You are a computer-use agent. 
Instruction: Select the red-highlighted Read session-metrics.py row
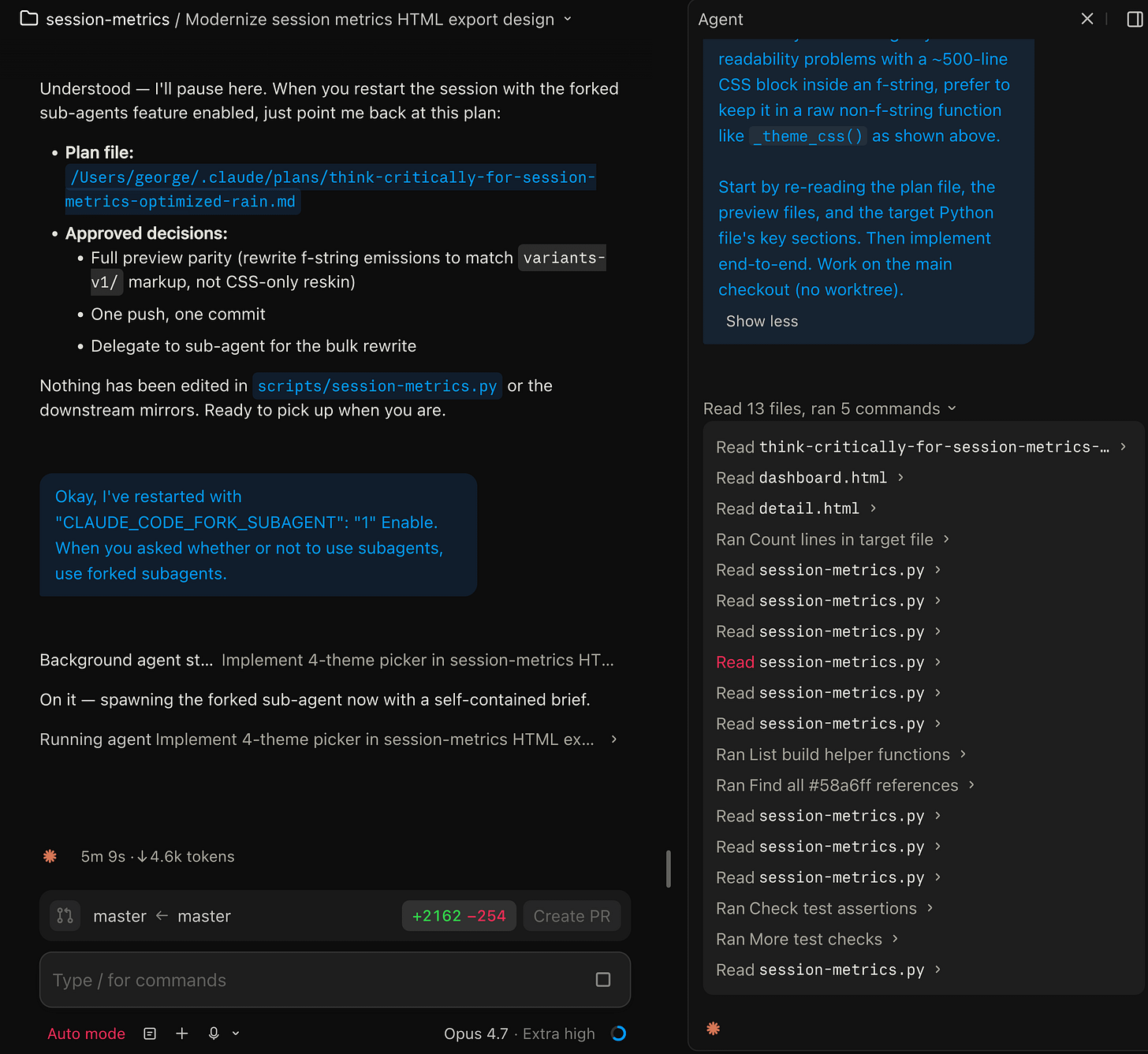point(829,662)
